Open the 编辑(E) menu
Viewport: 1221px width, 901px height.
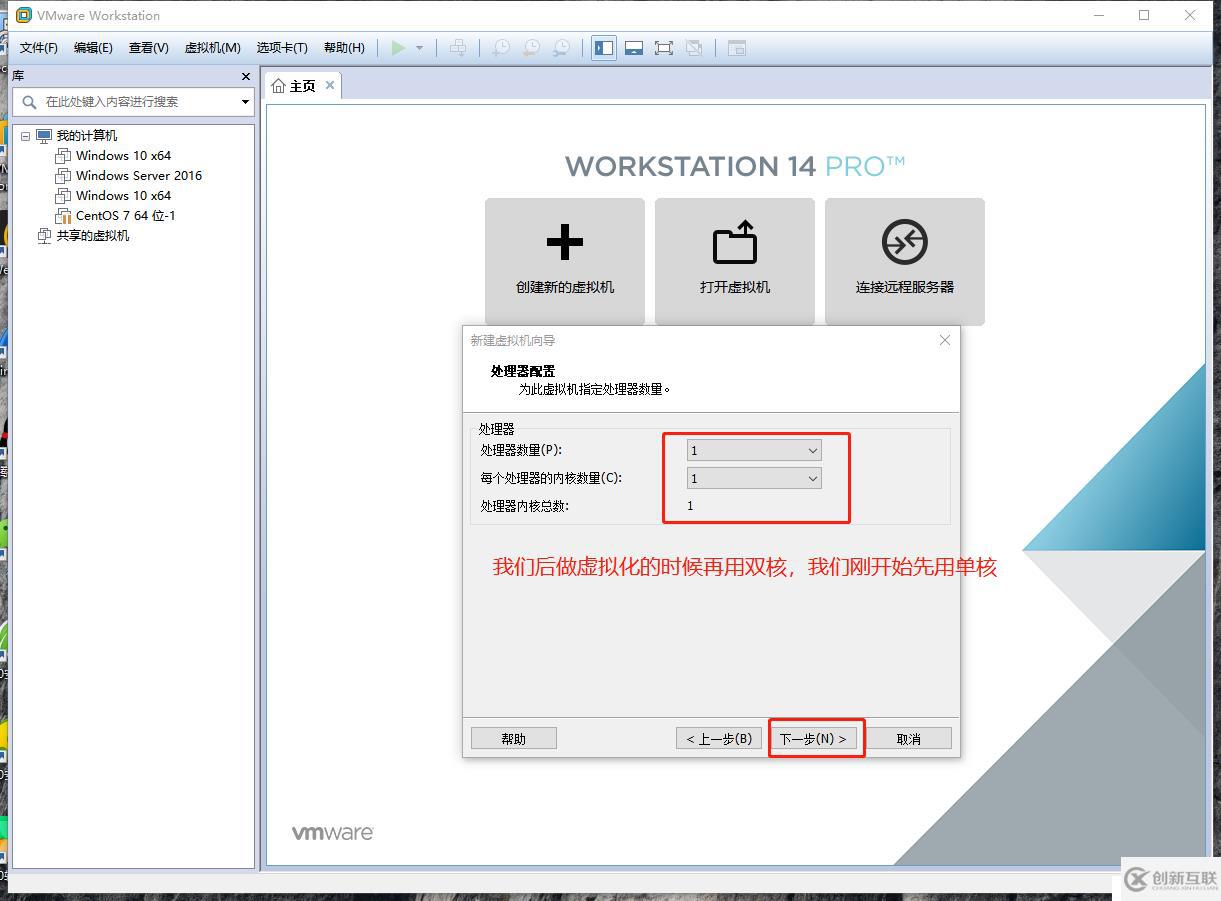tap(93, 48)
